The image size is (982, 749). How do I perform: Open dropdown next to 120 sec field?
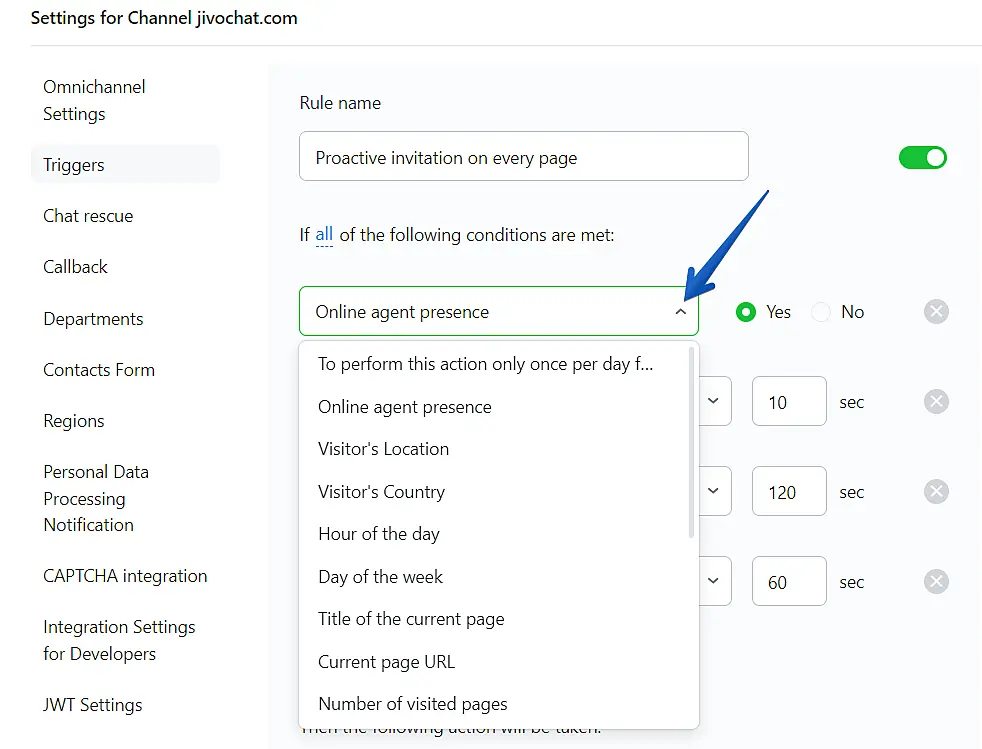tap(714, 491)
